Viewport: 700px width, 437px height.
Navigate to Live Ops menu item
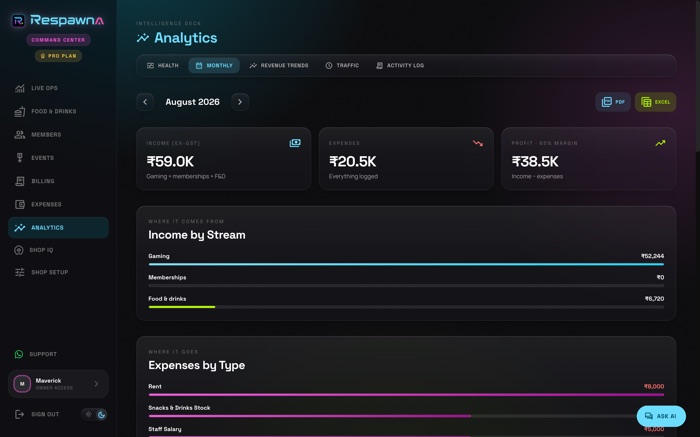pyautogui.click(x=58, y=88)
